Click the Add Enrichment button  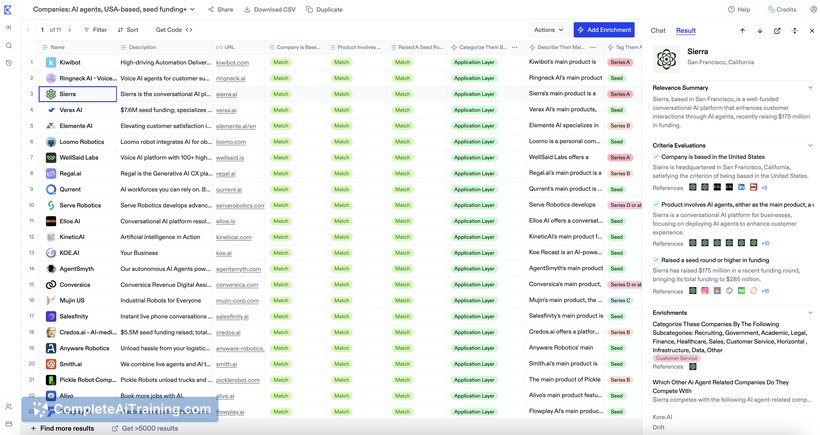point(604,30)
